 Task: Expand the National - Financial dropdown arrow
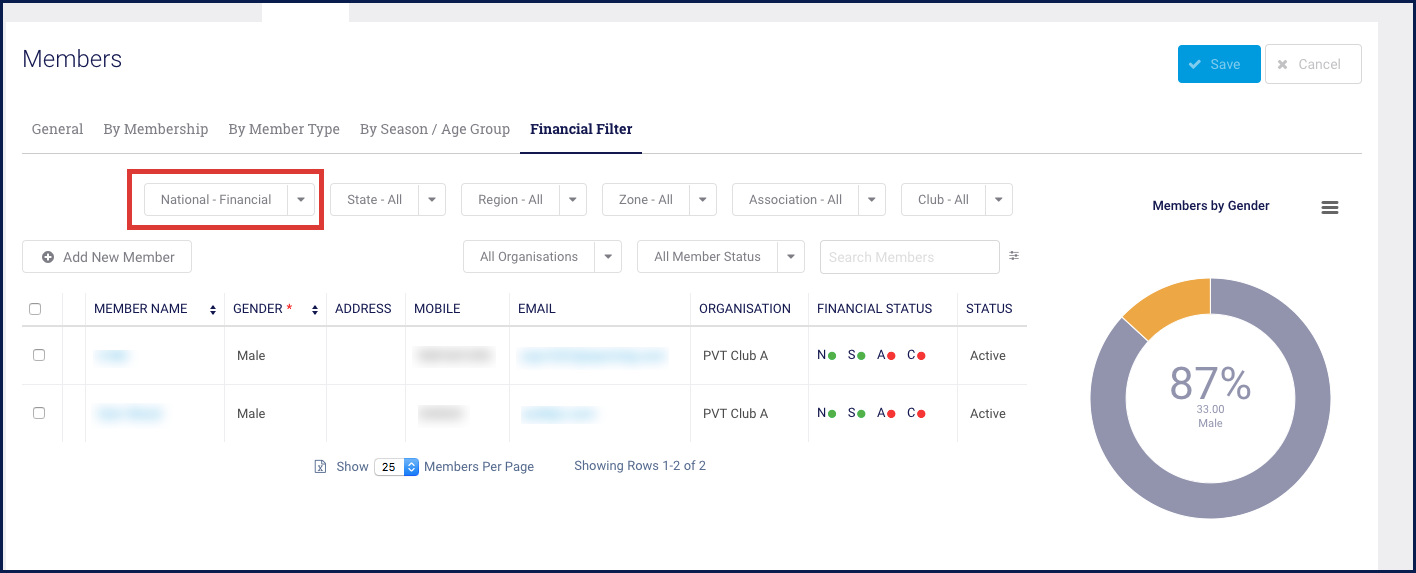click(x=301, y=200)
